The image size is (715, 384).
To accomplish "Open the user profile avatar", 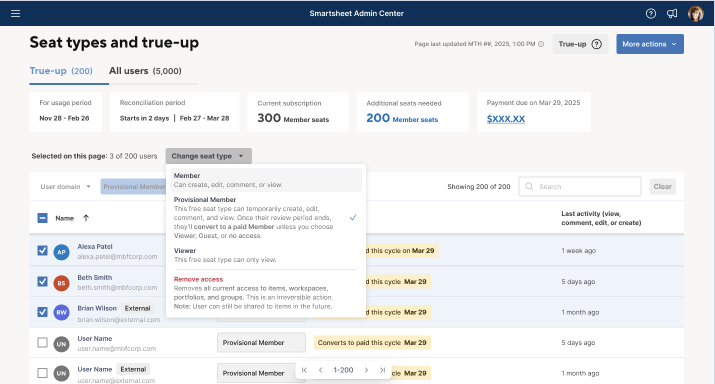I will 696,14.
